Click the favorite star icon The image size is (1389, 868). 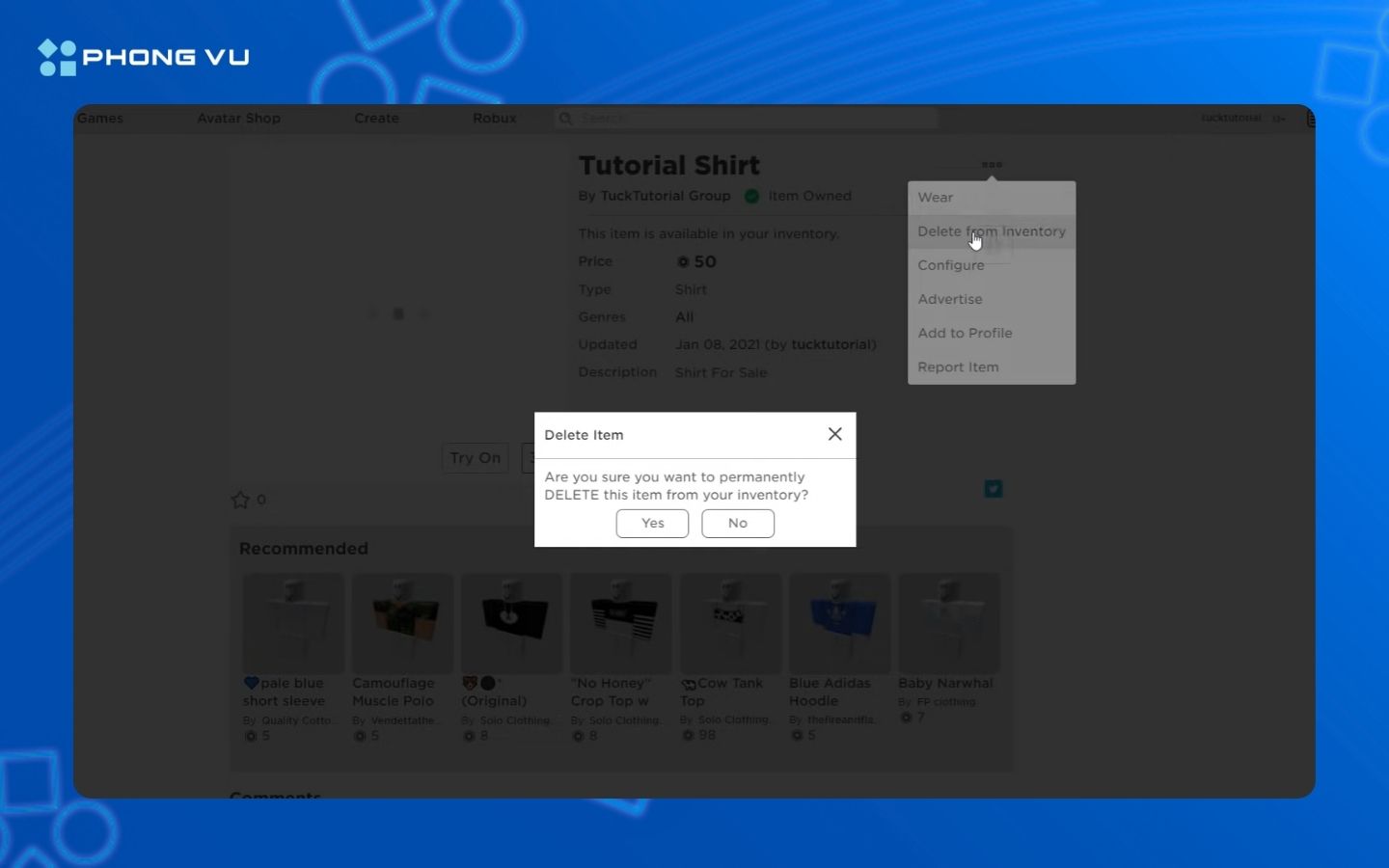(240, 500)
